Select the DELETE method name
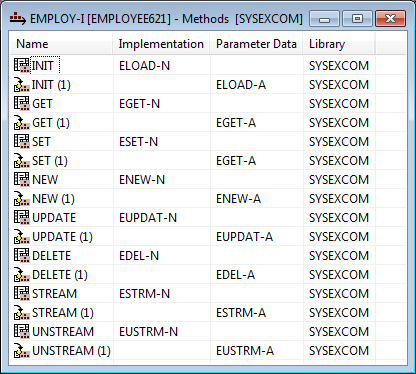Viewport: 416px width, 374px height. [x=51, y=256]
